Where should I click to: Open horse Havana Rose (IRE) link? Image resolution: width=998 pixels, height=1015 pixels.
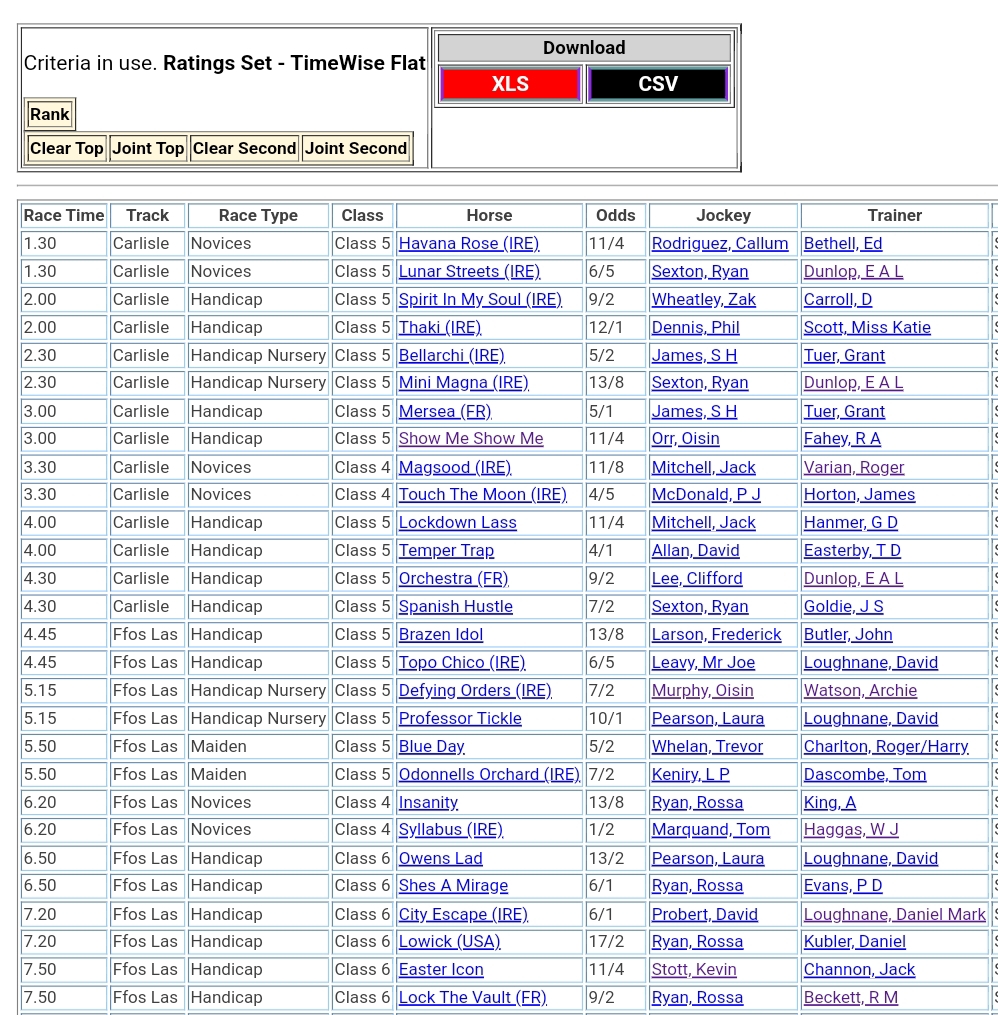pos(468,243)
